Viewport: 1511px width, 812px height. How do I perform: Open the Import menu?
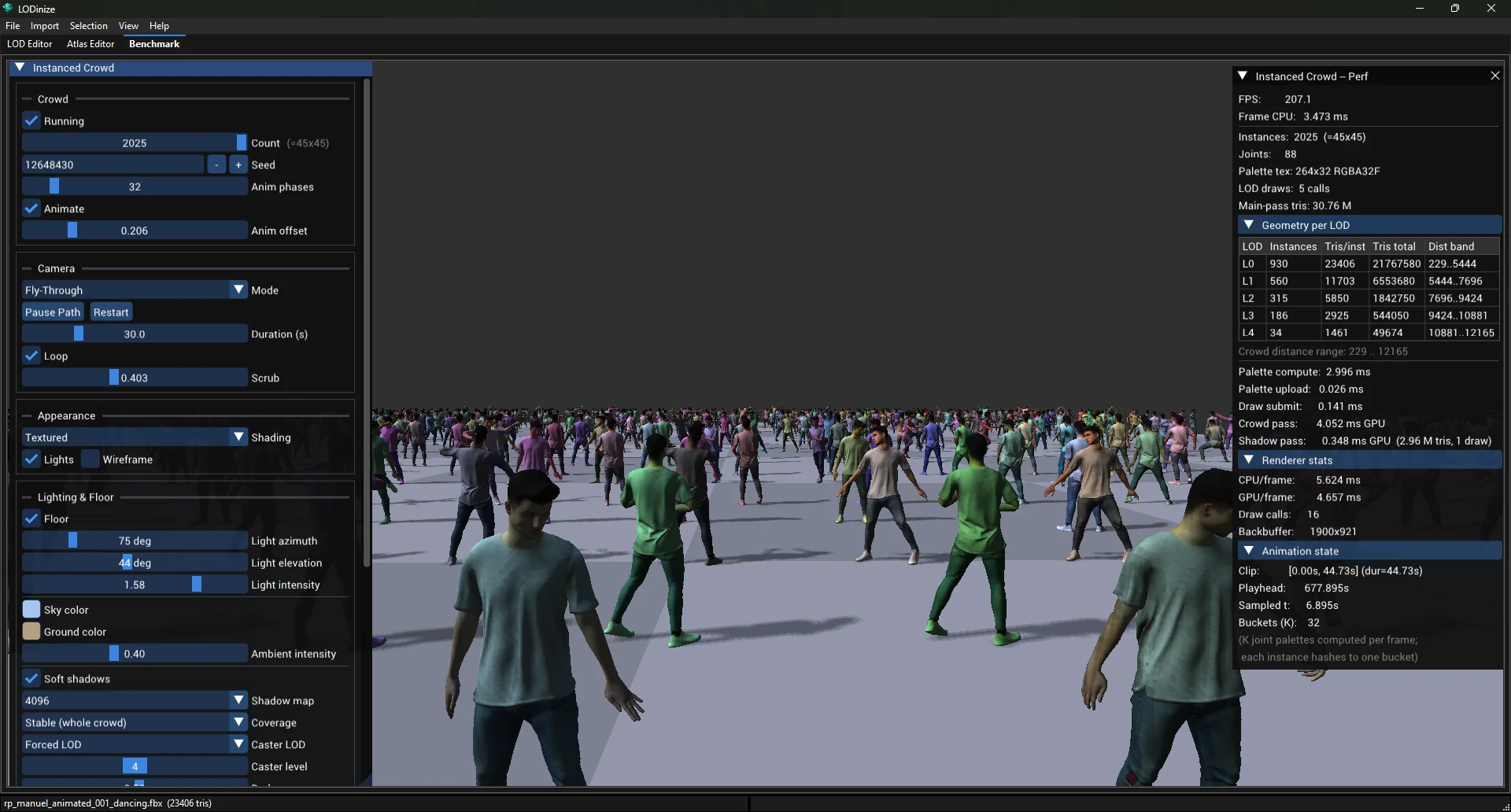tap(45, 26)
